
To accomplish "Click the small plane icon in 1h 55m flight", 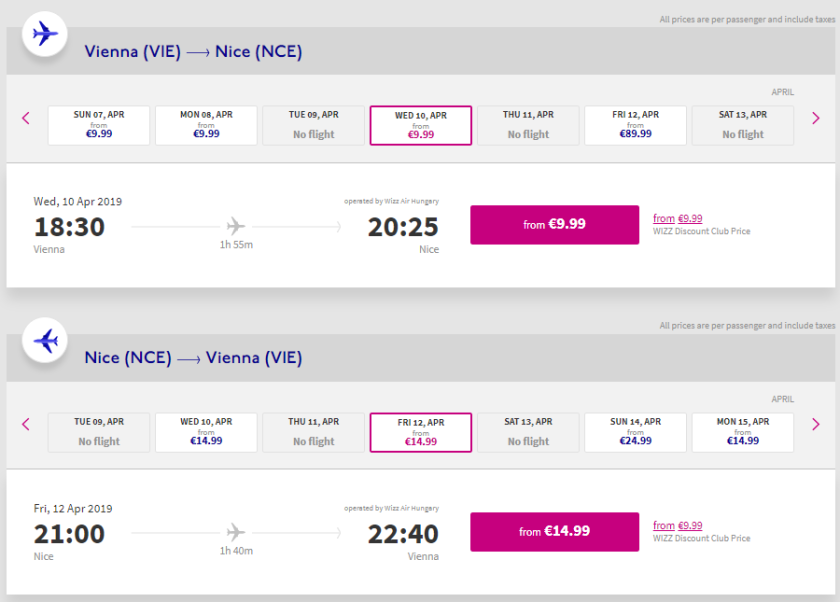I will point(236,225).
